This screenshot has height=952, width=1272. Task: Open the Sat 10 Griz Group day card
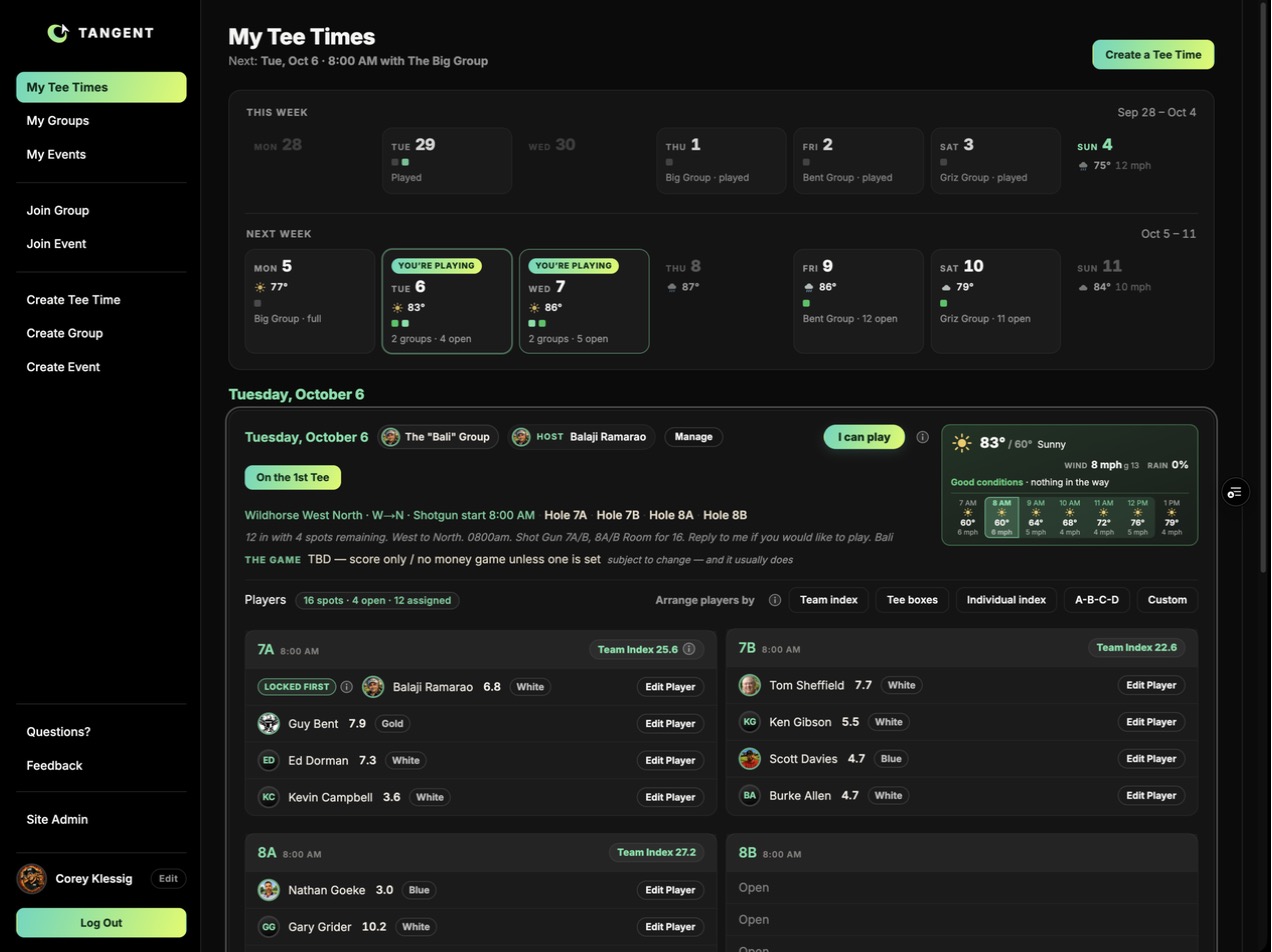point(996,301)
